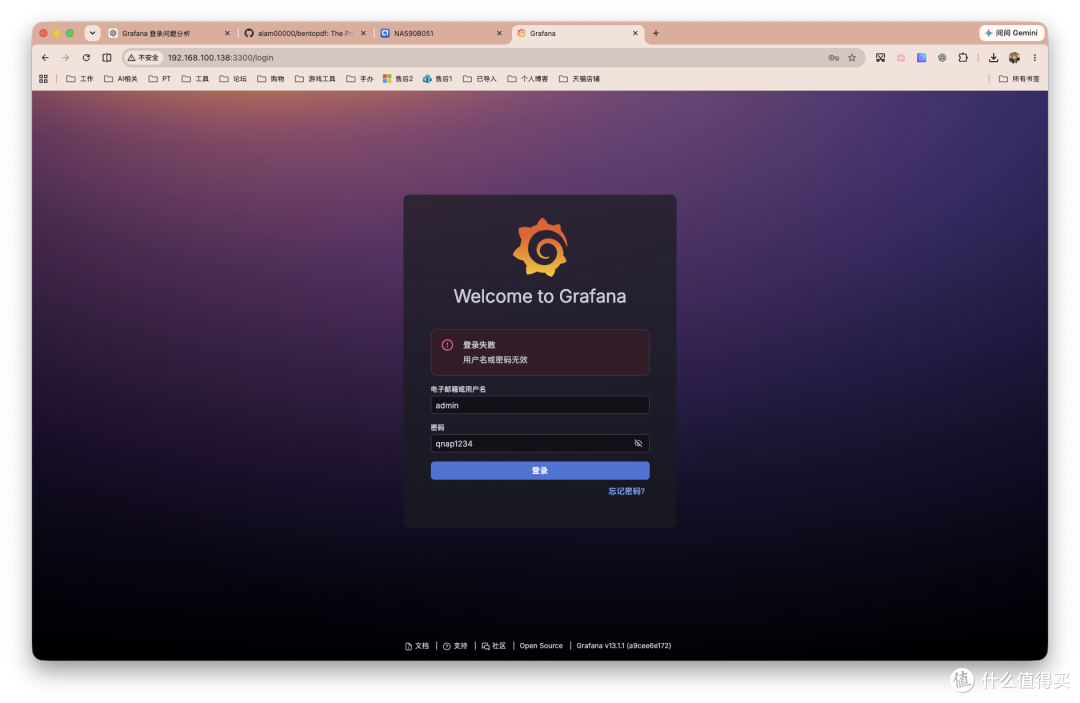Click the 忘记密码? link
This screenshot has width=1080, height=703.
tap(626, 492)
